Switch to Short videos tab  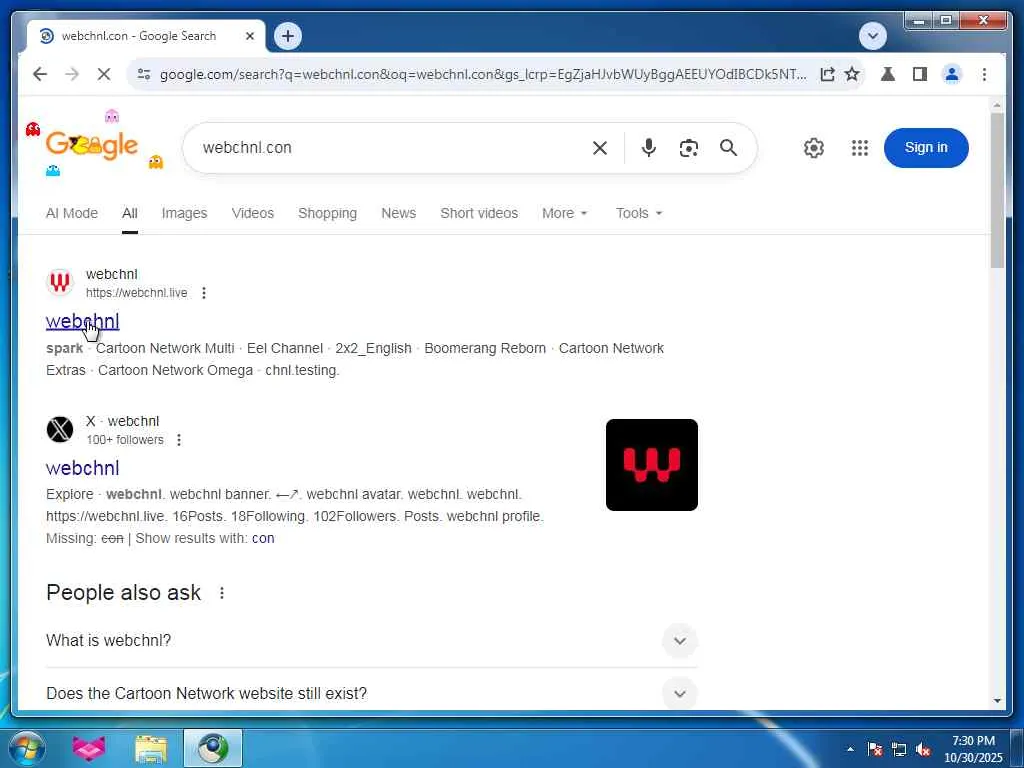[x=479, y=214]
